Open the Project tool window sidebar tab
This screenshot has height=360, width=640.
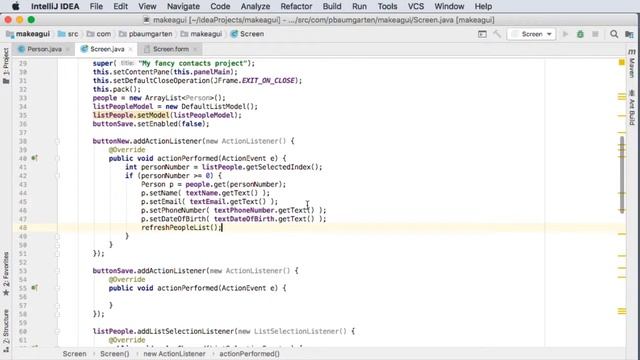(6, 66)
